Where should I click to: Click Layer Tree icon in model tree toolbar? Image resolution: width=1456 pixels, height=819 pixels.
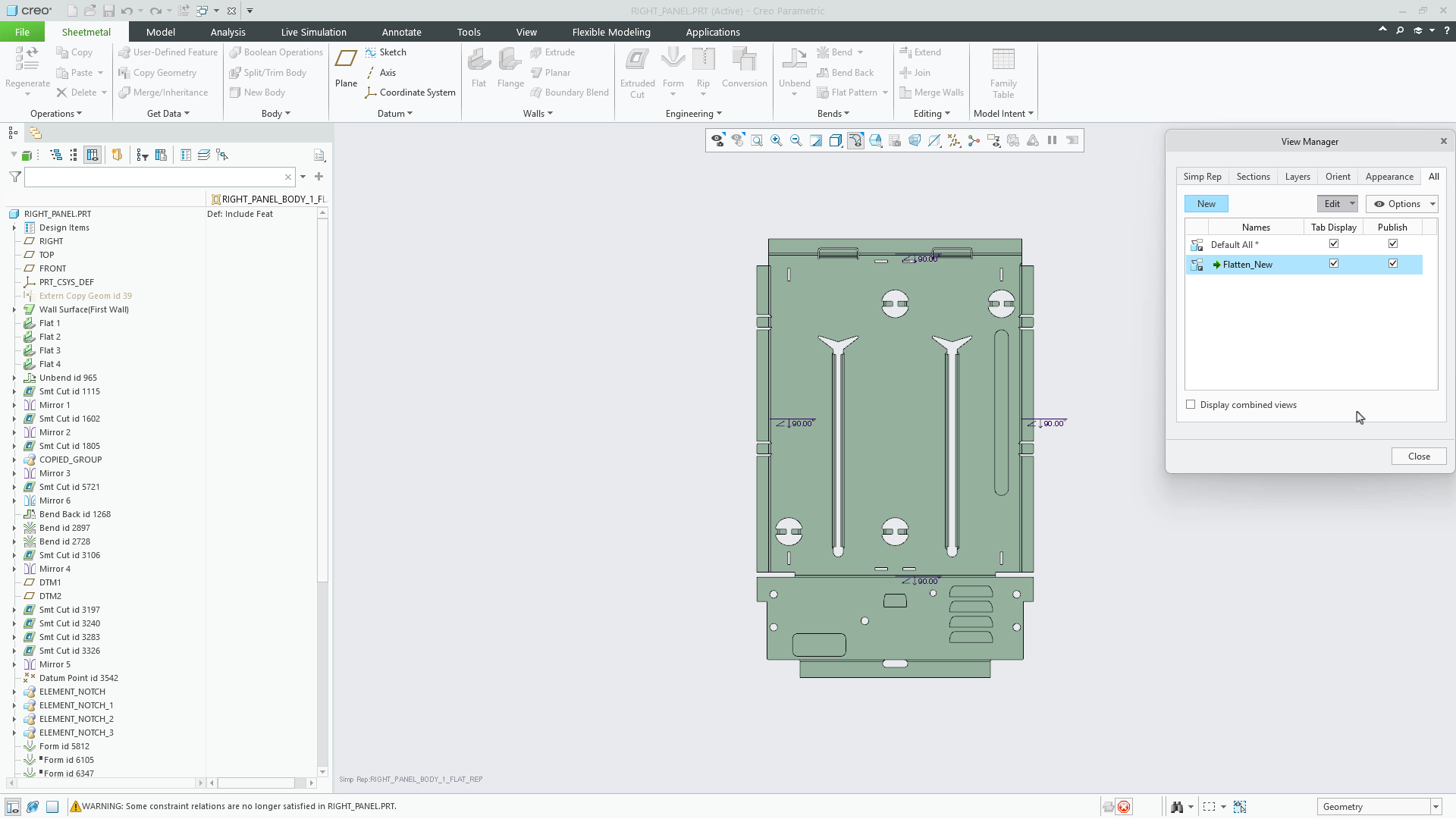coord(204,155)
